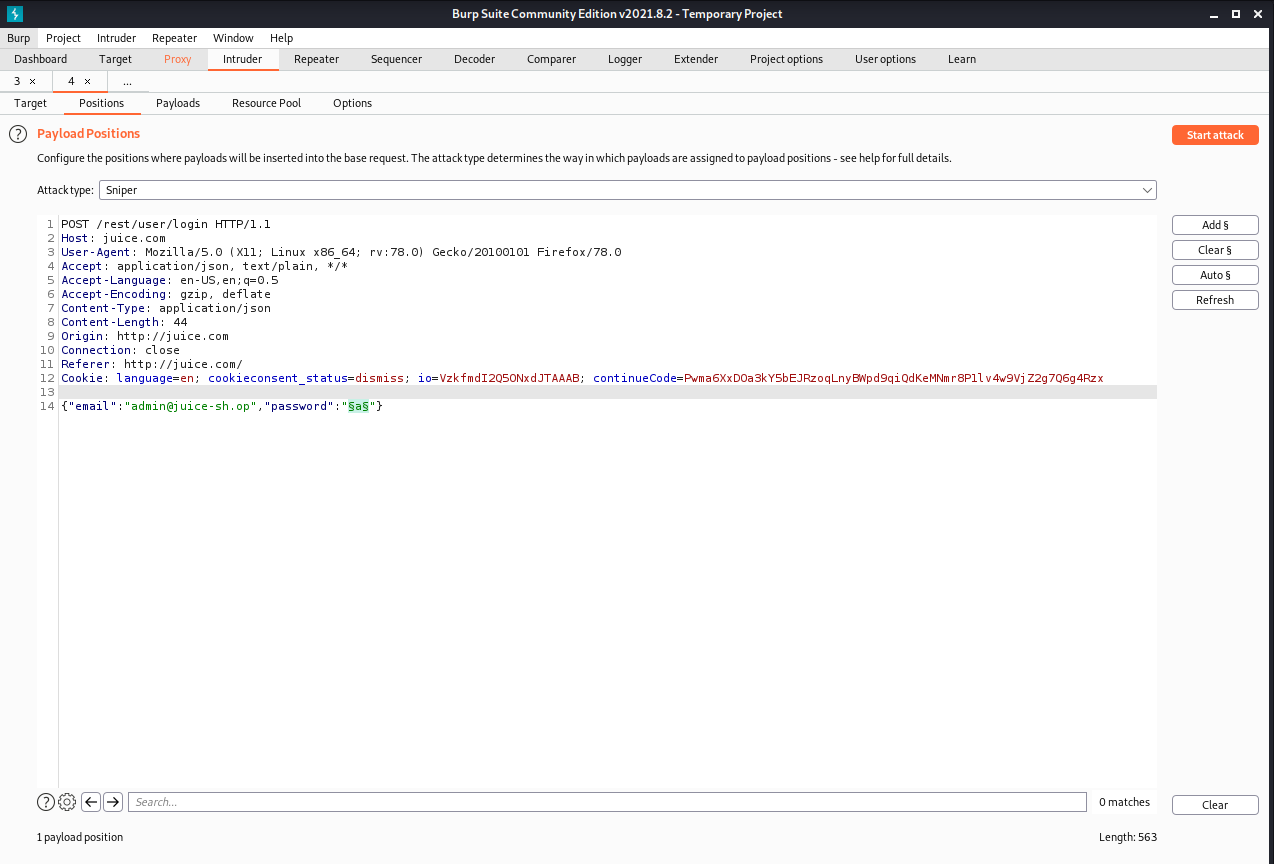Click the Content-Type: application/json line
1274x864 pixels.
[x=166, y=308]
